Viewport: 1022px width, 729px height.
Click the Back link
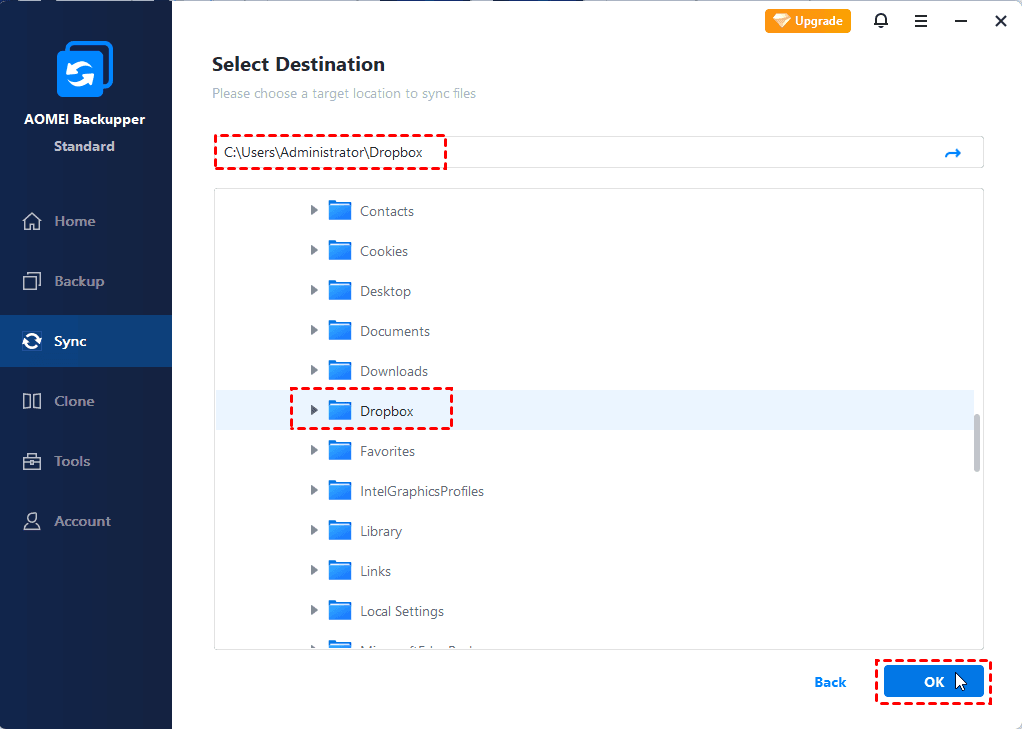tap(830, 682)
